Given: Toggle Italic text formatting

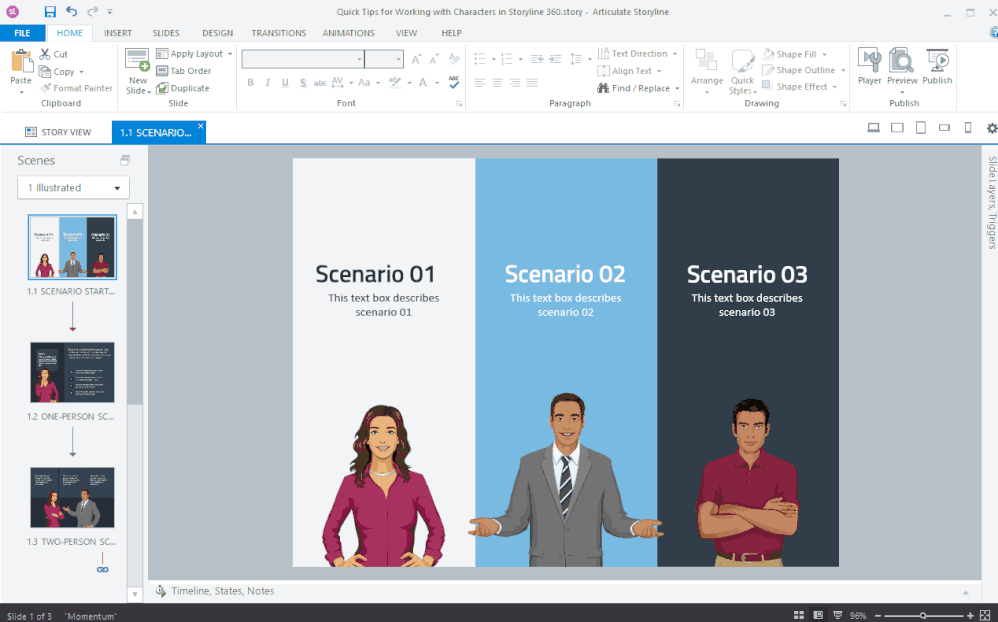Looking at the screenshot, I should point(267,83).
